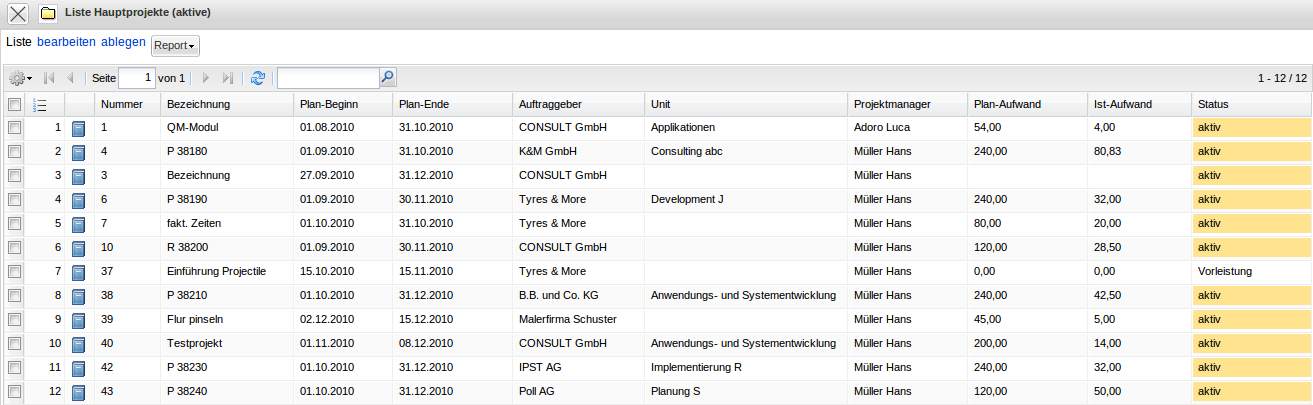Open the QM-Modul project document icon
Image resolution: width=1313 pixels, height=405 pixels.
79,129
